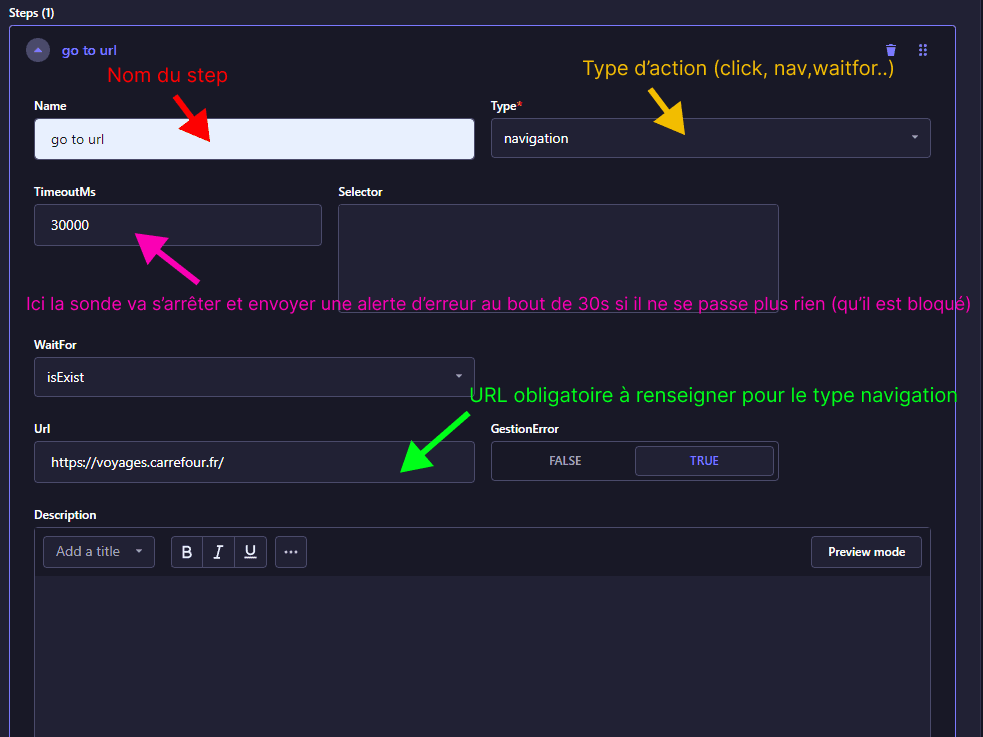Click the go to url step title
This screenshot has height=737, width=983.
click(90, 50)
